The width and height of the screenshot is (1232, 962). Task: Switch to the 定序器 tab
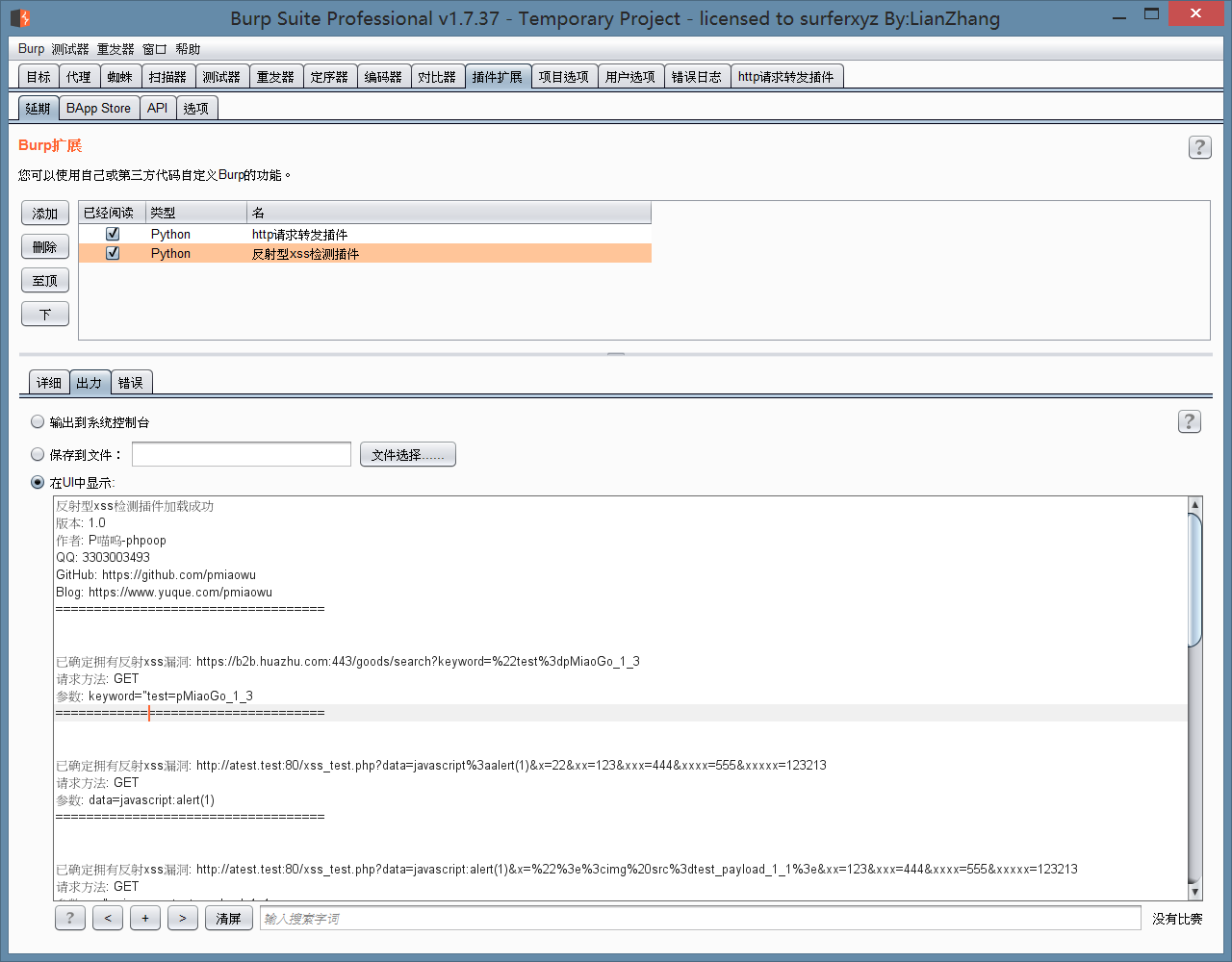(x=329, y=77)
